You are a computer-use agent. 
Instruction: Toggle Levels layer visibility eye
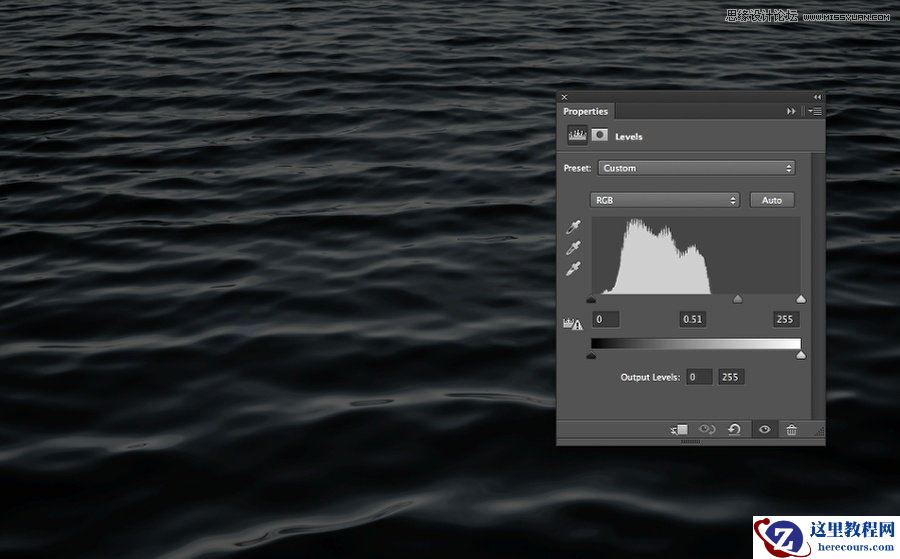click(x=765, y=429)
